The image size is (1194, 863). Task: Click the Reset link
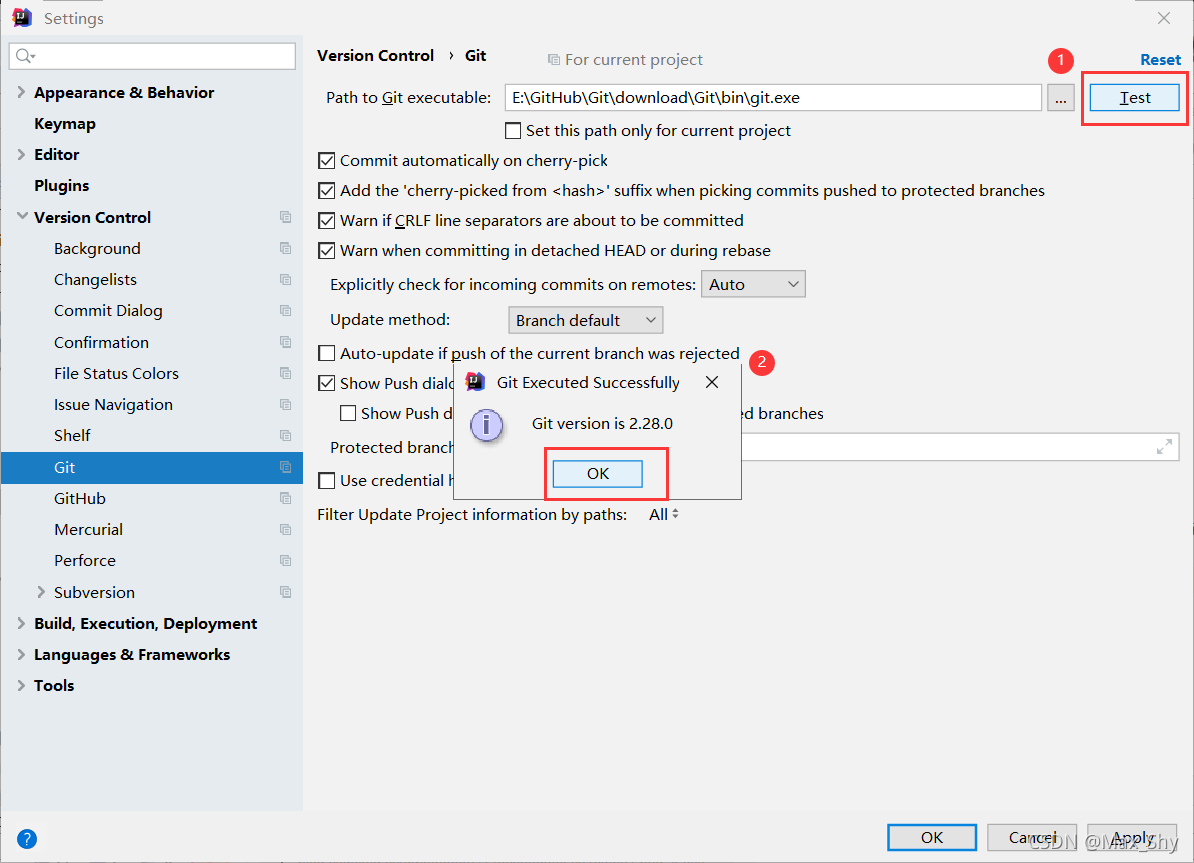coord(1160,59)
